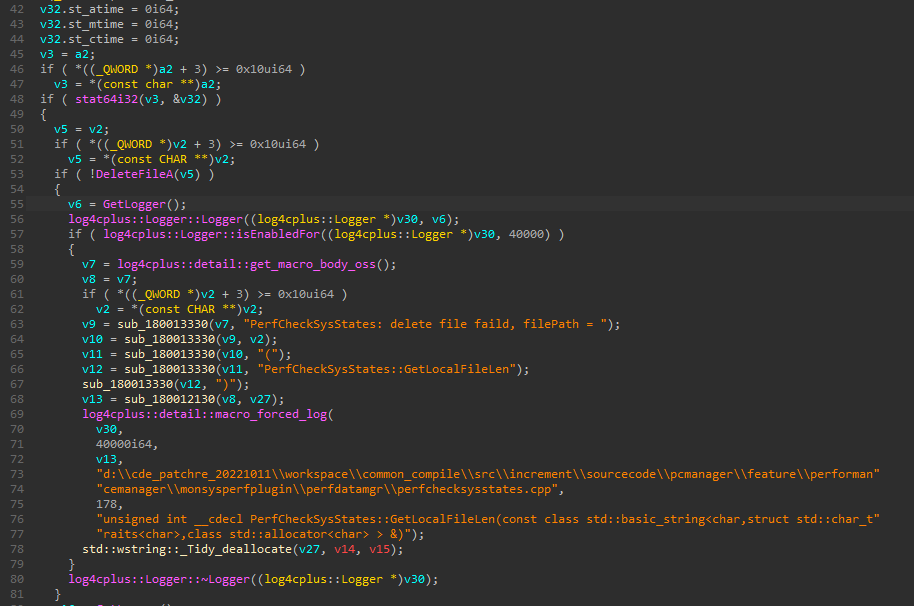Select the &v32 argument of stat64i32
This screenshot has height=606, width=914.
[x=187, y=99]
